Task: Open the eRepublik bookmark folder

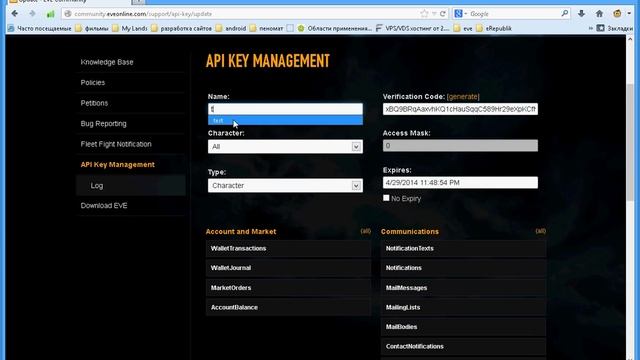Action: (494, 28)
